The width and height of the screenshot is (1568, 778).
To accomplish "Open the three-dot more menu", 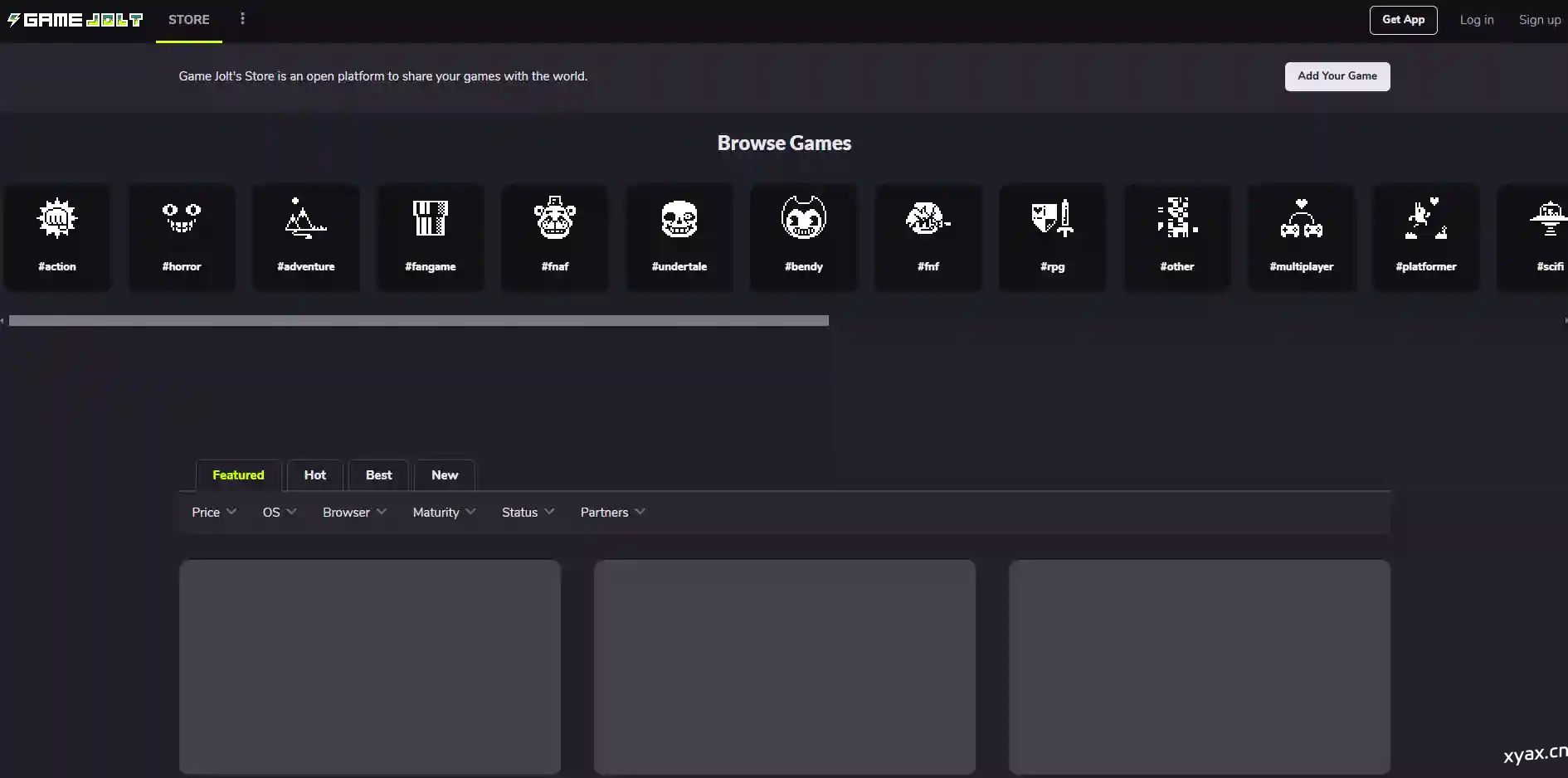I will tap(242, 19).
